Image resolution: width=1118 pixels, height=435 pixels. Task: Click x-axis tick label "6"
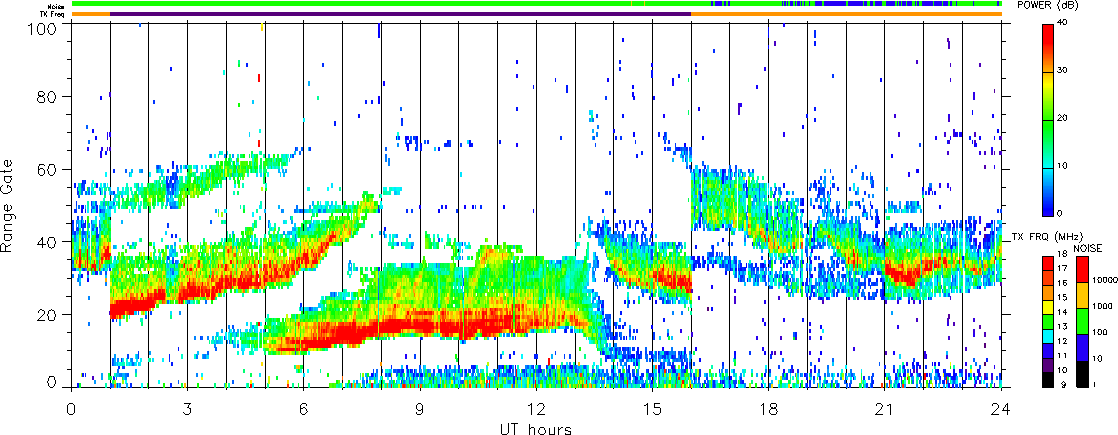click(x=304, y=409)
